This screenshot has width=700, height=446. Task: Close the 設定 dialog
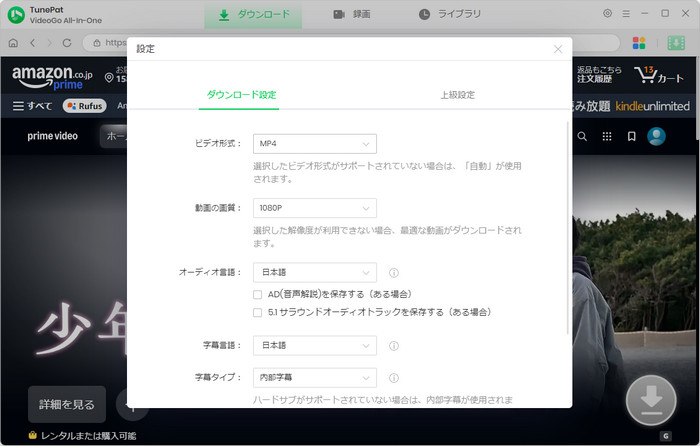558,49
